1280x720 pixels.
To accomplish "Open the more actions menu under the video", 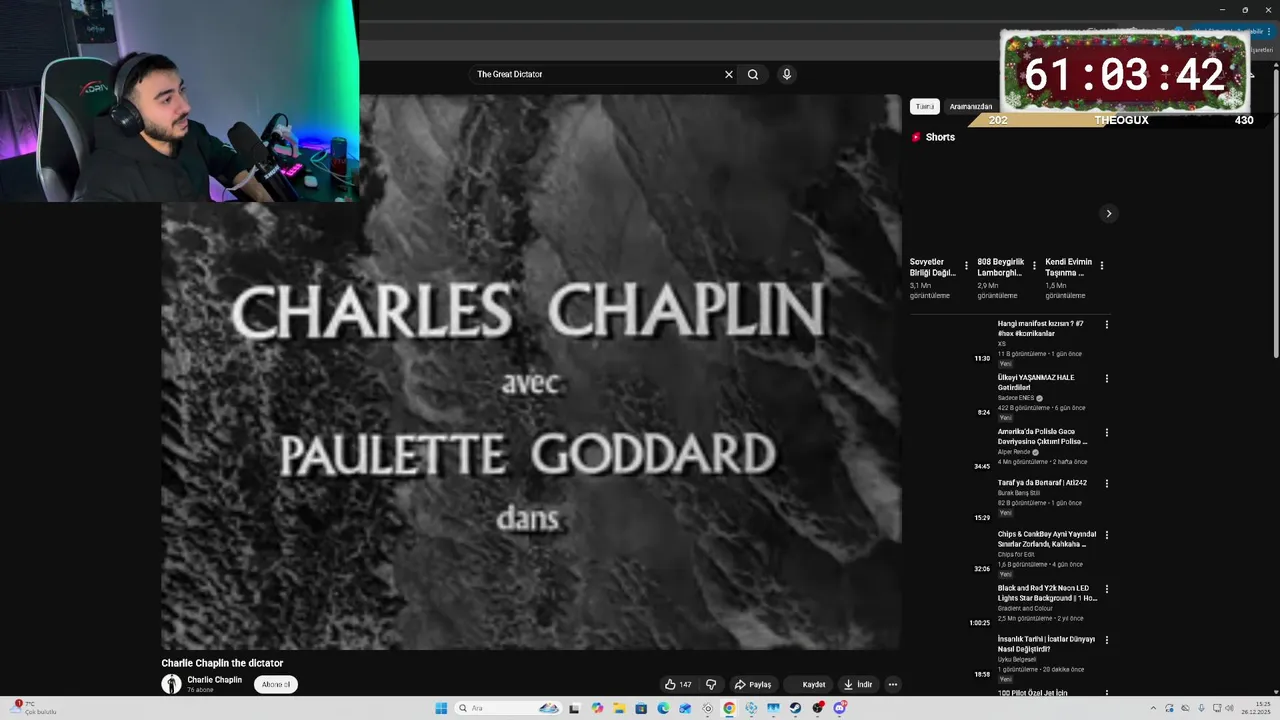I will pos(893,685).
